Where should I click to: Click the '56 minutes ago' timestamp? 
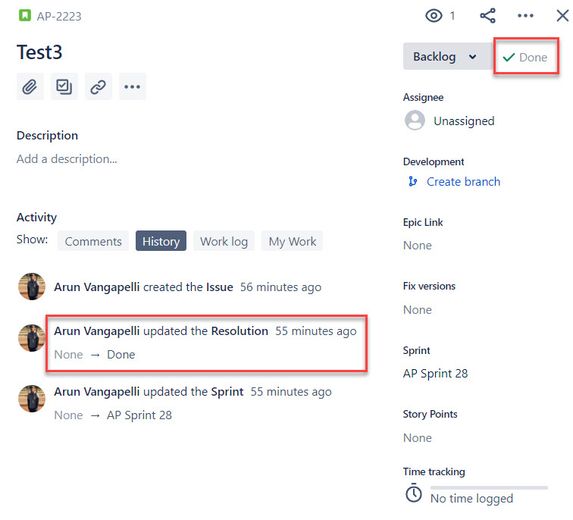[x=281, y=287]
